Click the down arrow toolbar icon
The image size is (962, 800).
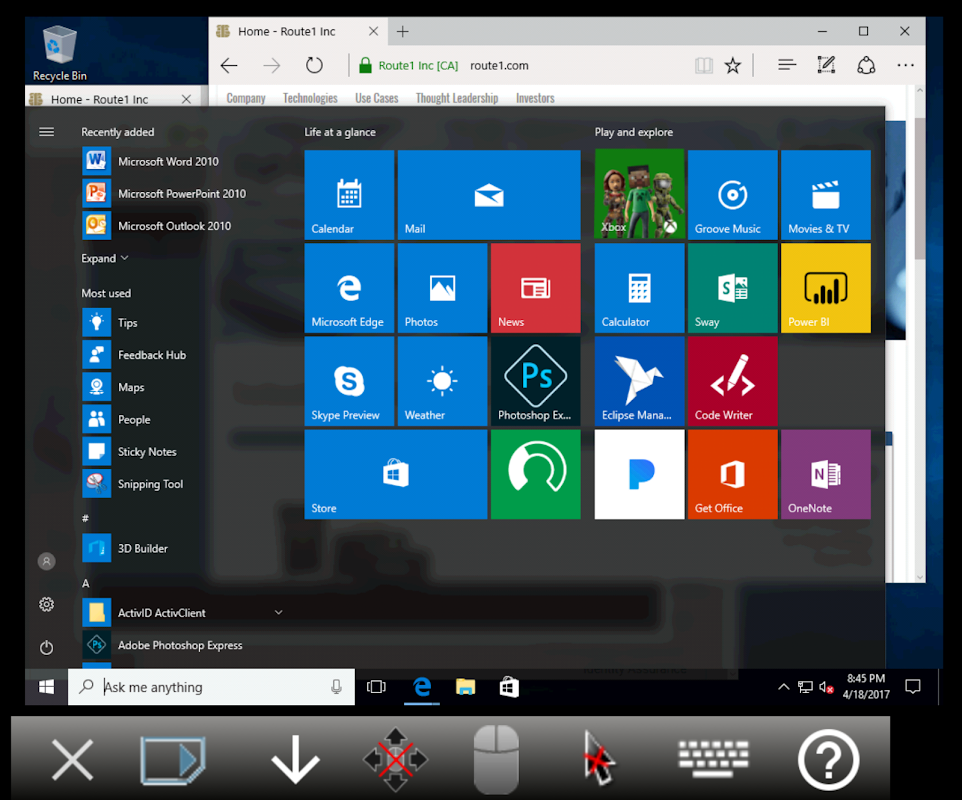point(295,760)
